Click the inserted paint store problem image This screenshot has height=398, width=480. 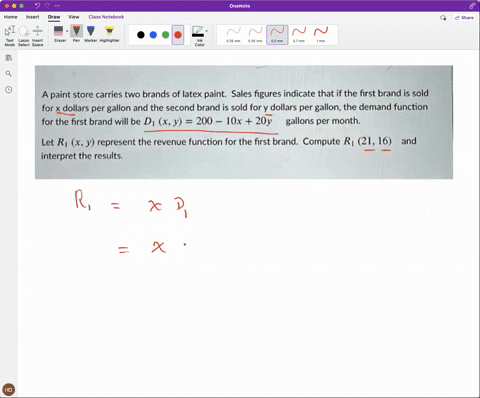(x=244, y=122)
